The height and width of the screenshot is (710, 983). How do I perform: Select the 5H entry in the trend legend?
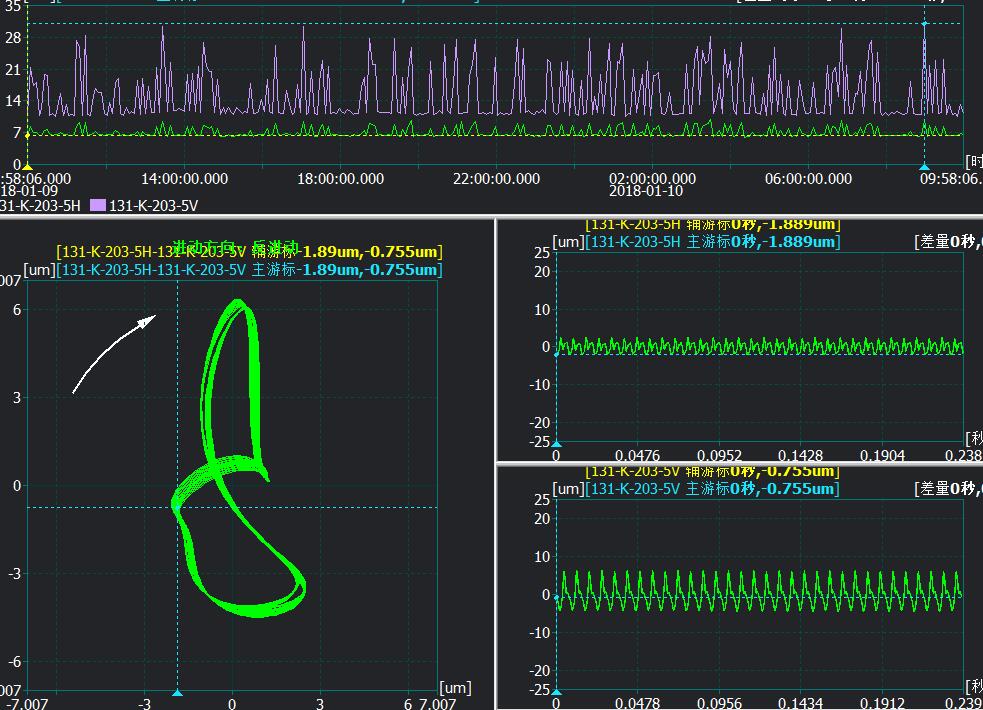[x=40, y=206]
